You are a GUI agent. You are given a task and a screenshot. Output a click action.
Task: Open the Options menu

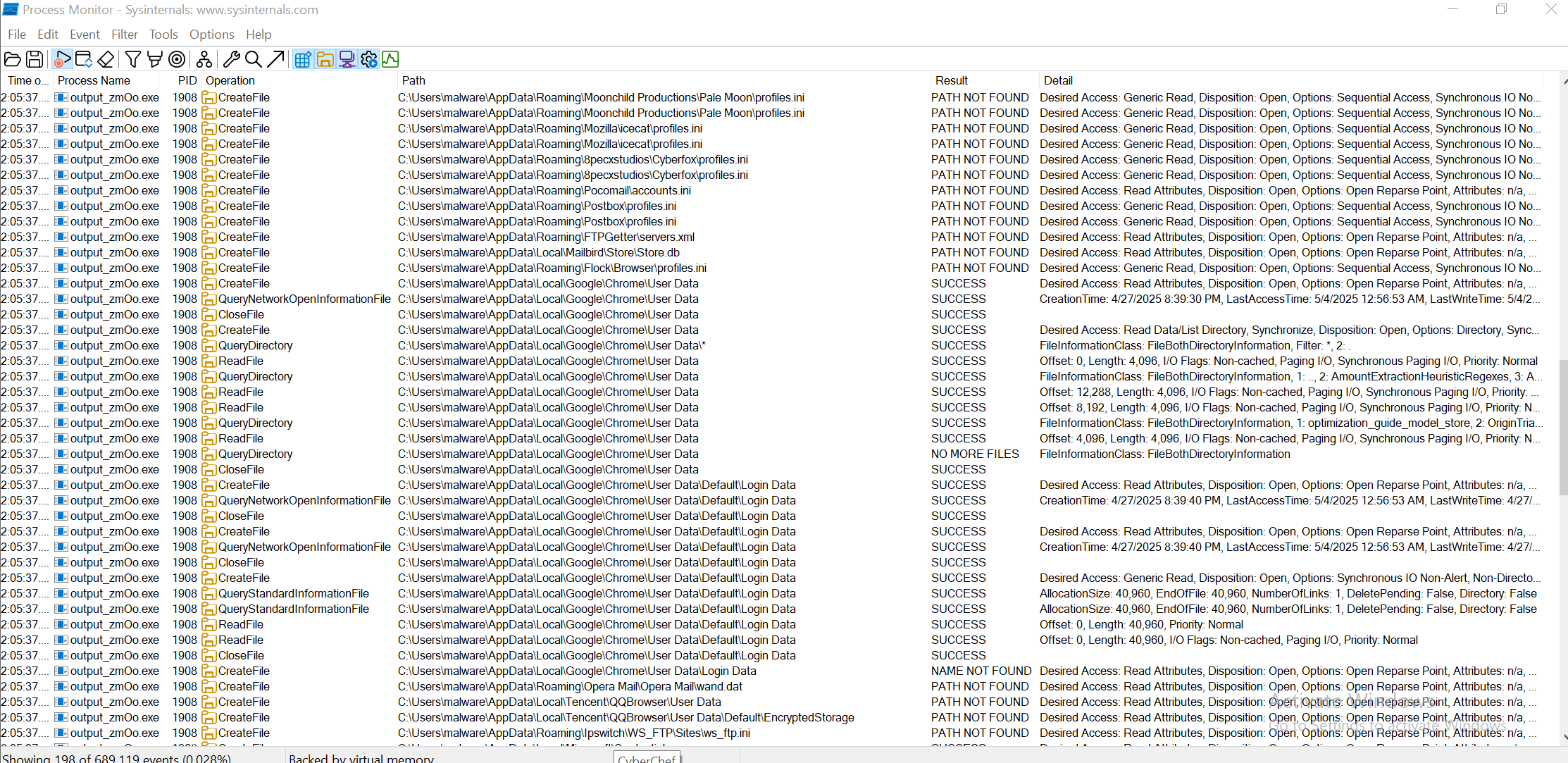tap(212, 35)
